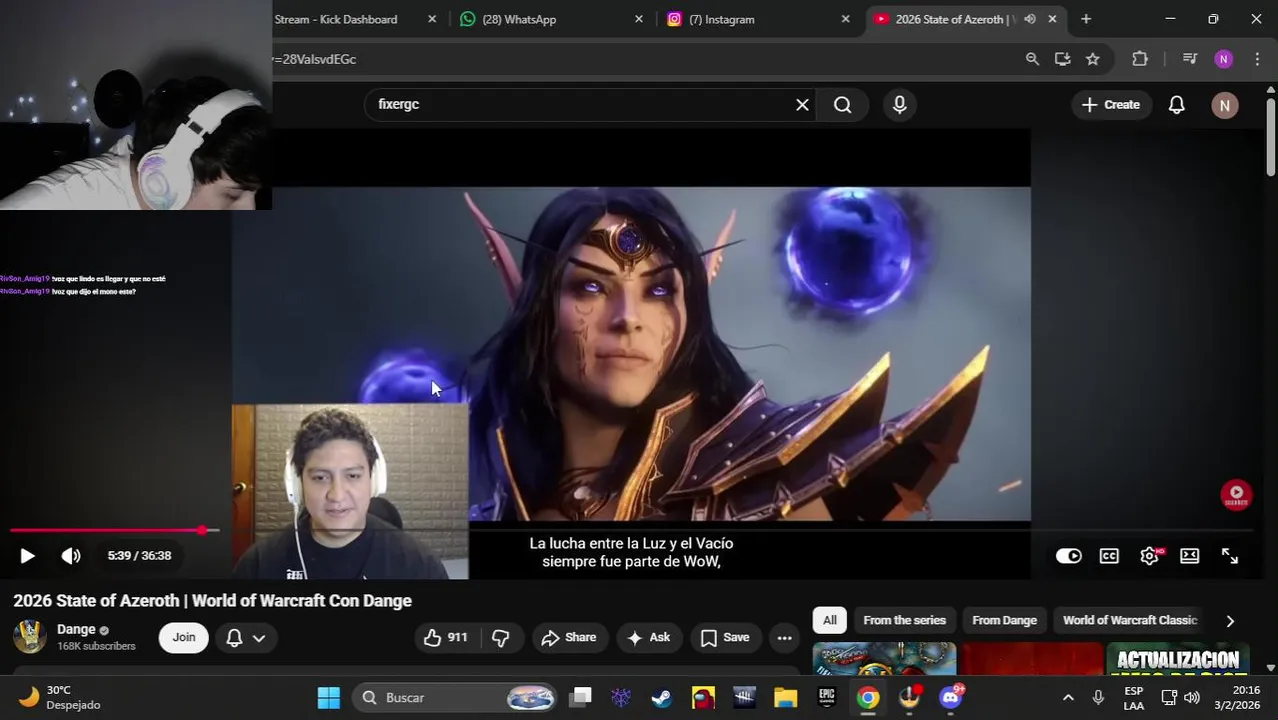Expand the subscription notification bell dropdown
Screen dimensions: 1278x720
245,638
